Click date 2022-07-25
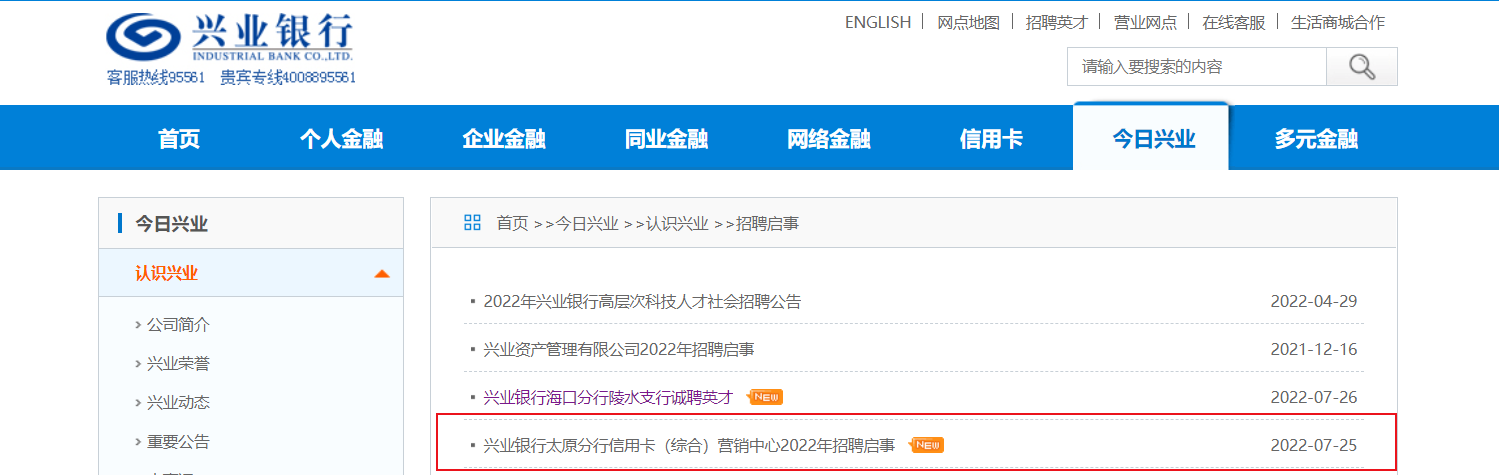 coord(1314,445)
